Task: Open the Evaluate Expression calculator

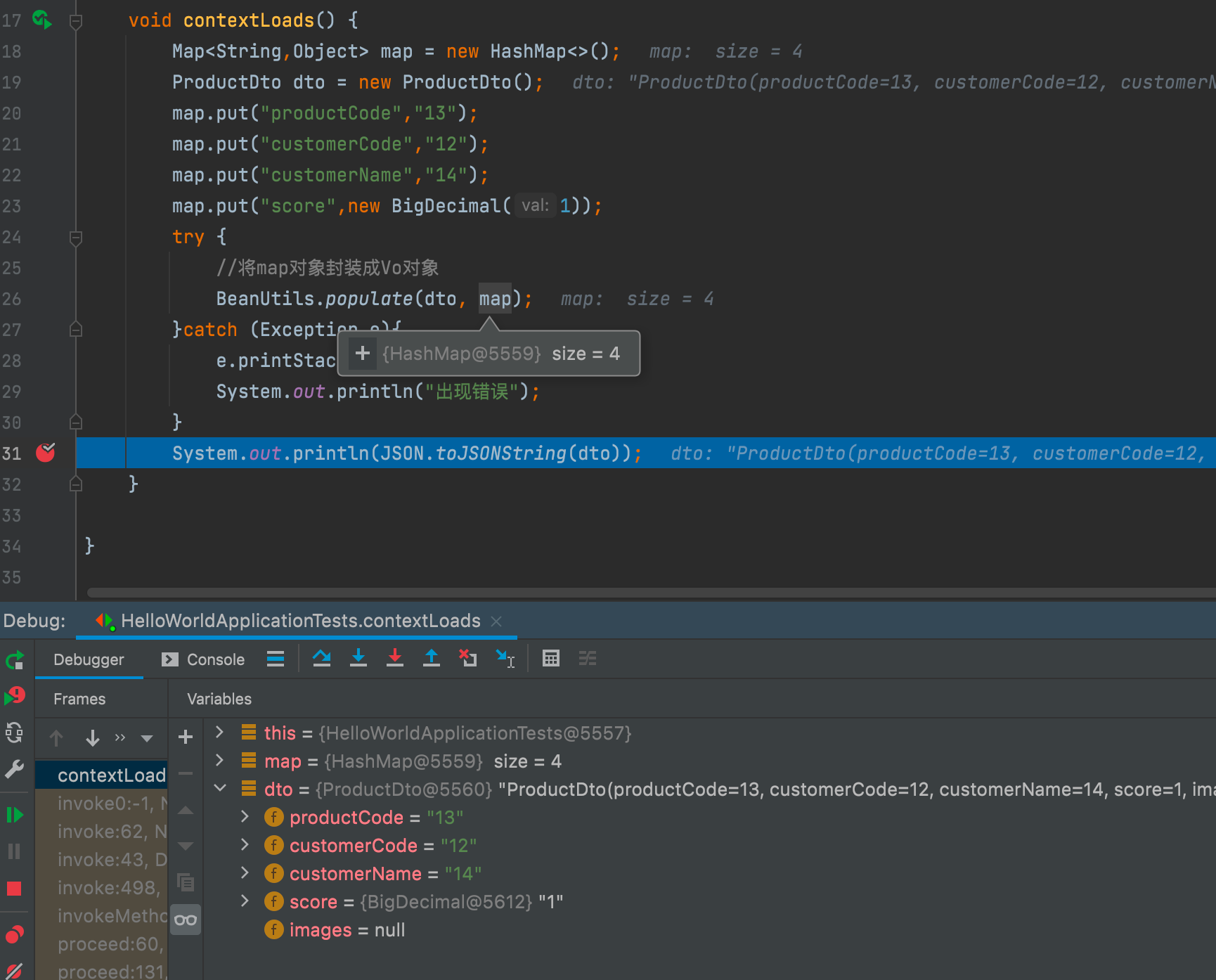Action: (551, 659)
